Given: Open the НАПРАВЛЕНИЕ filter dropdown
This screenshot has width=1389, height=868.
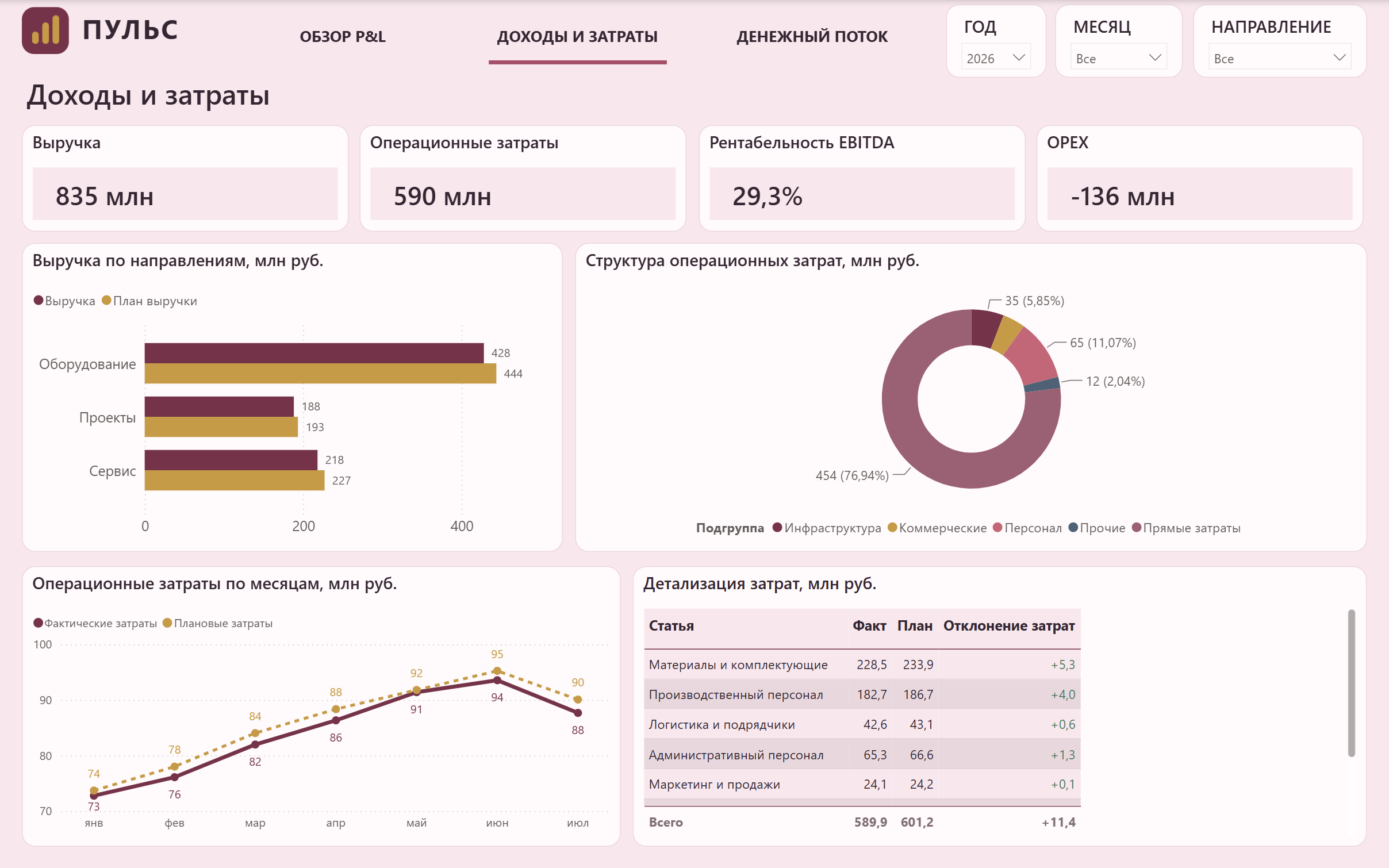Looking at the screenshot, I should [x=1280, y=57].
